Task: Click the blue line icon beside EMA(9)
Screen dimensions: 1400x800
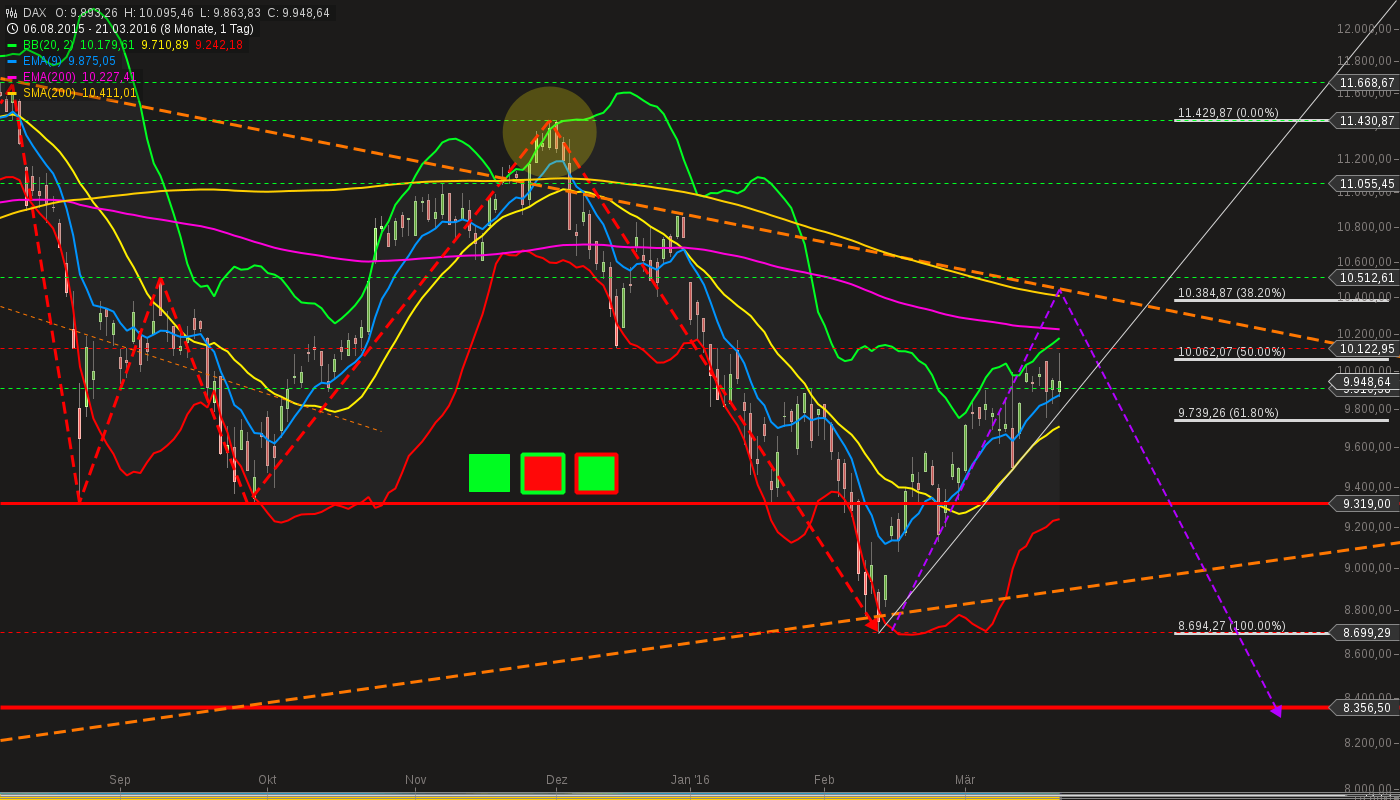Action: (11, 61)
